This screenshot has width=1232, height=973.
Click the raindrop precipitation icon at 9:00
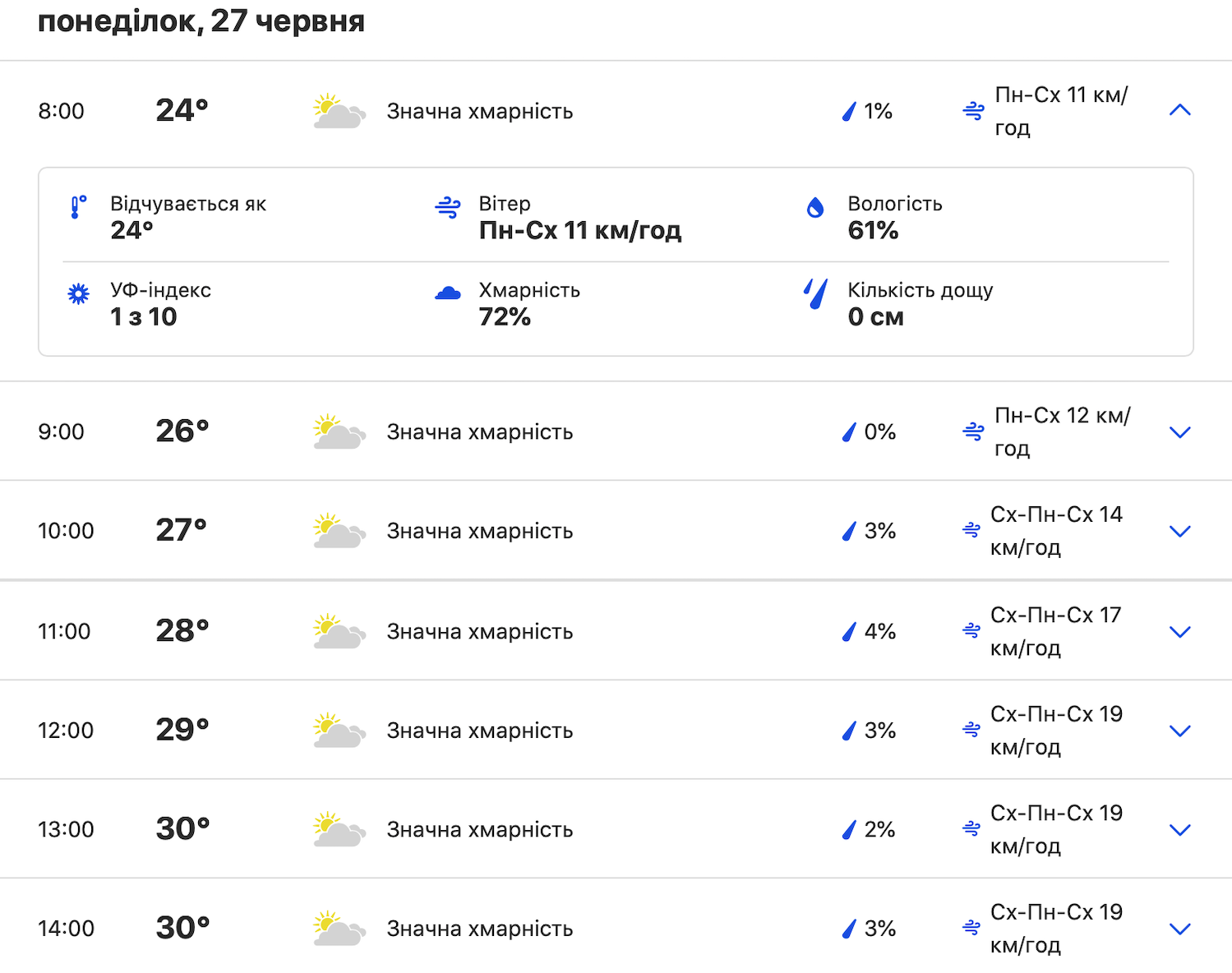tap(849, 432)
